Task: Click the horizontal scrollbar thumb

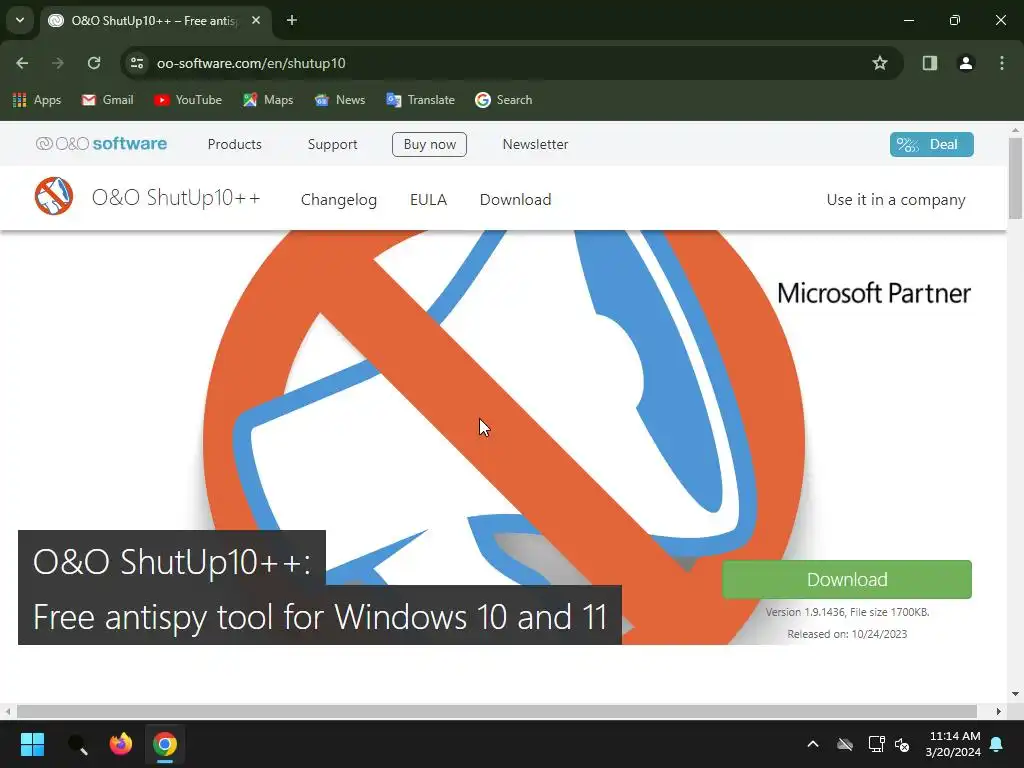Action: tap(496, 711)
